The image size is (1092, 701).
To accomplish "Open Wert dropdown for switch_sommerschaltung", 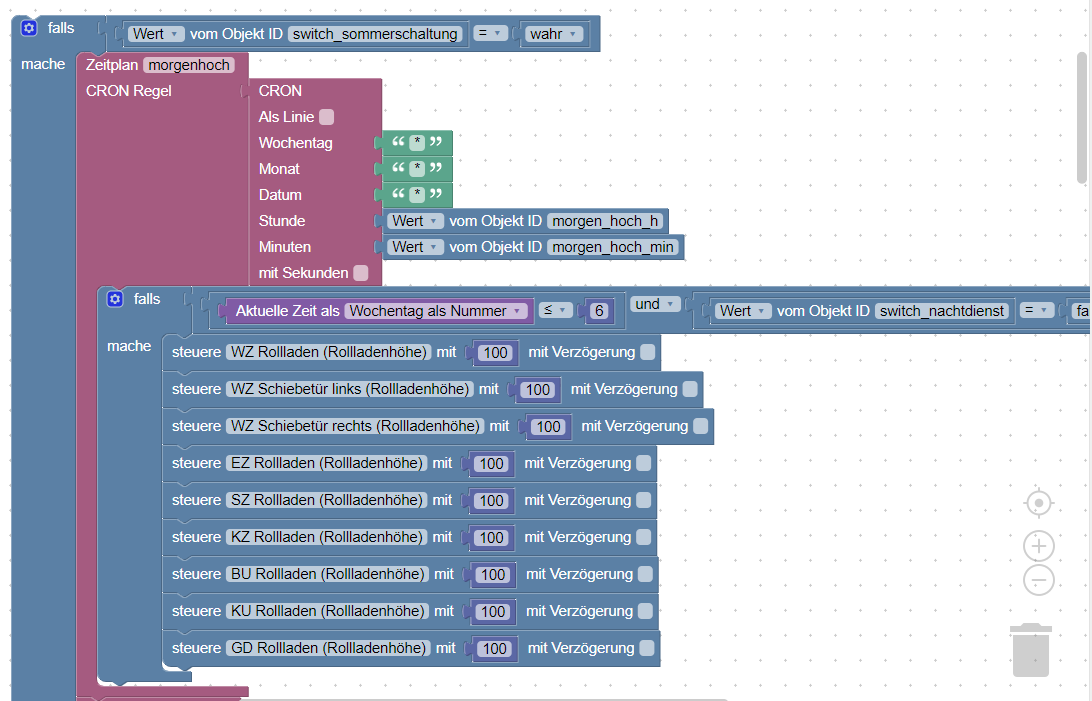I will click(x=156, y=34).
